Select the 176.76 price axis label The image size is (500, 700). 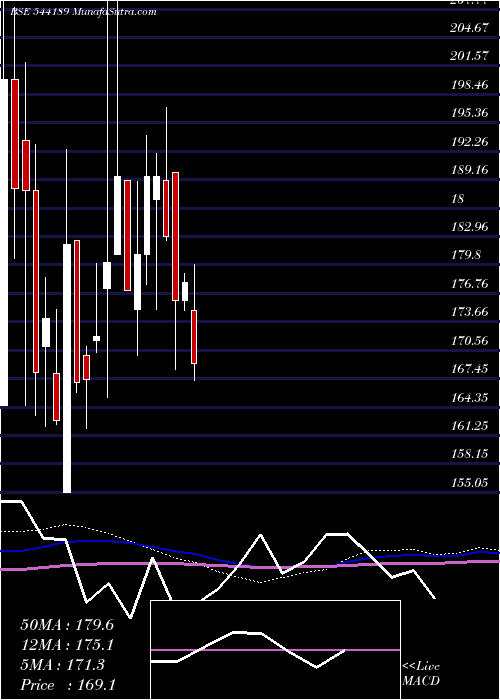click(x=468, y=283)
